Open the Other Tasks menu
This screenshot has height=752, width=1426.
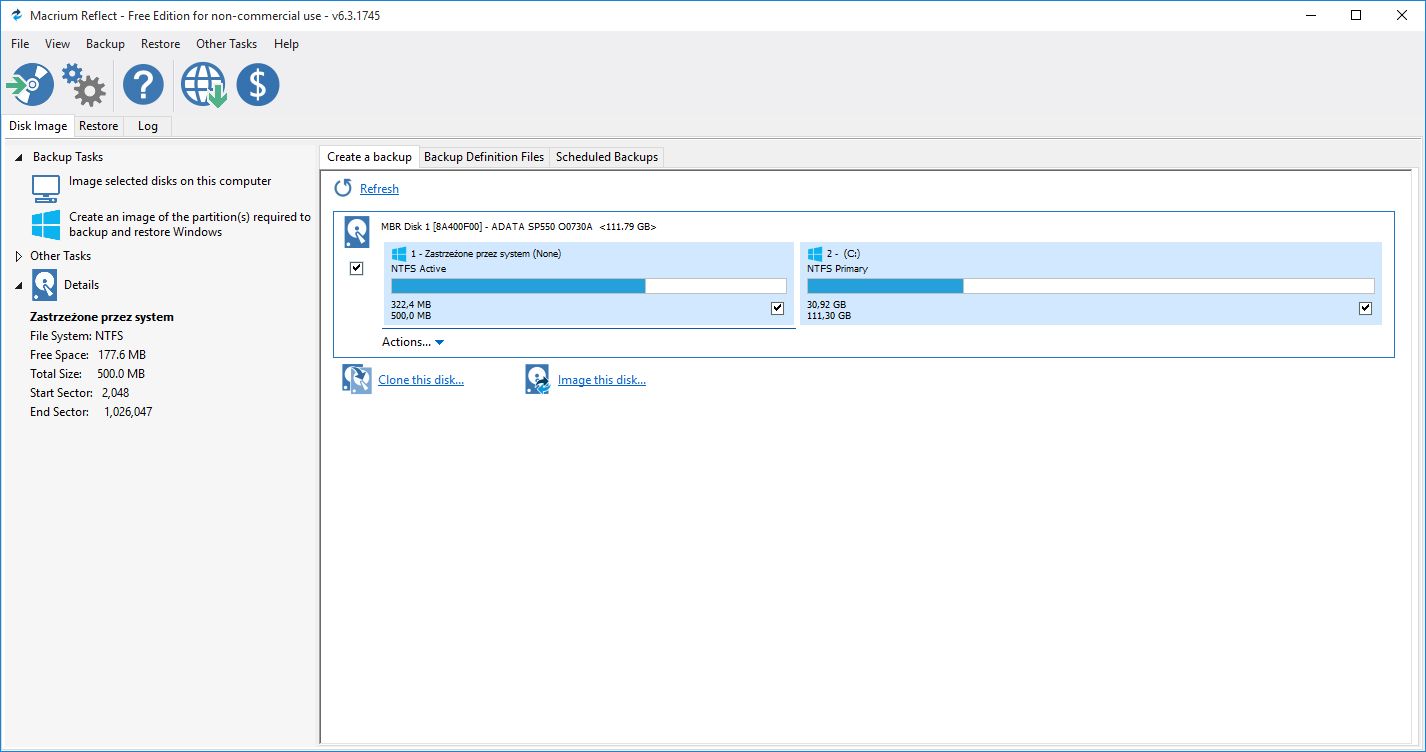[x=226, y=44]
